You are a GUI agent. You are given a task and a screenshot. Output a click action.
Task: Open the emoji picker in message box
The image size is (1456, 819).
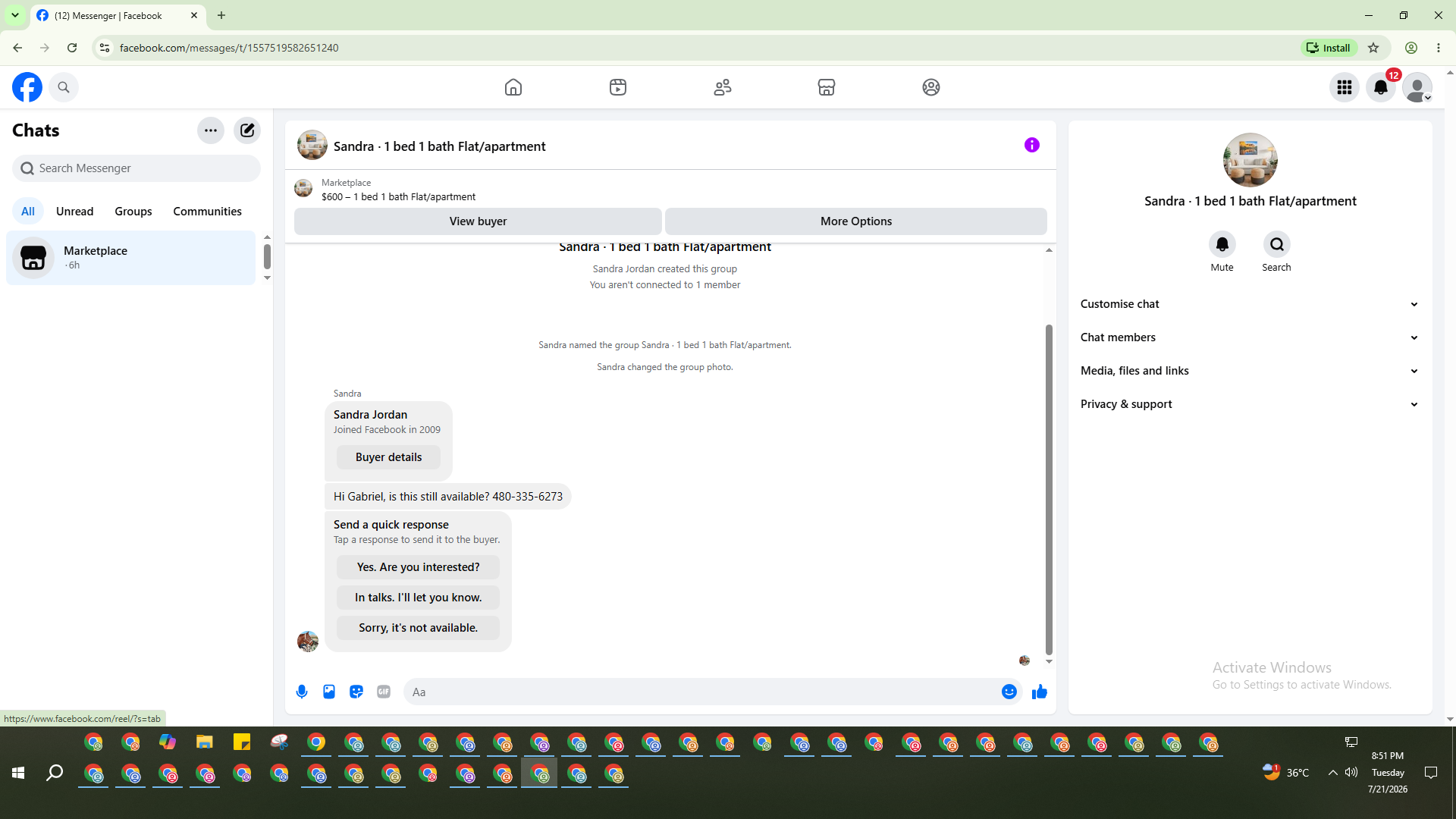click(x=1009, y=692)
